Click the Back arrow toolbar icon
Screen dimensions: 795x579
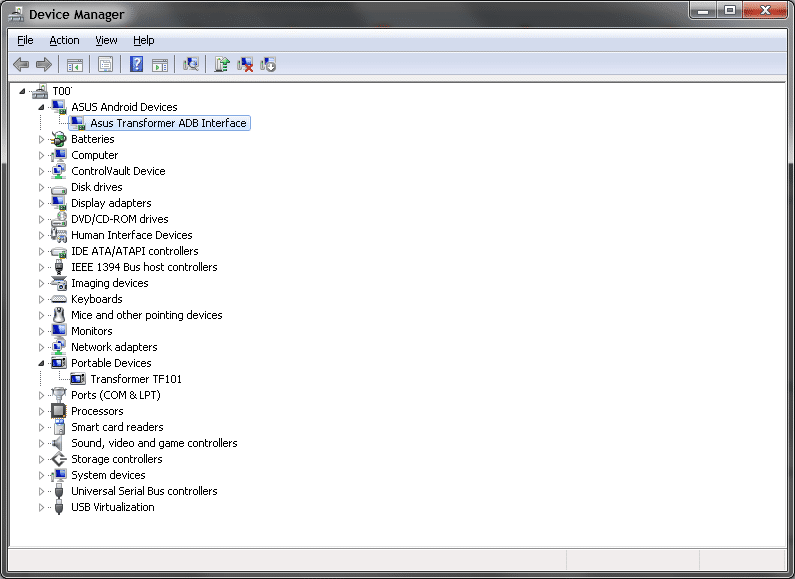pos(21,64)
